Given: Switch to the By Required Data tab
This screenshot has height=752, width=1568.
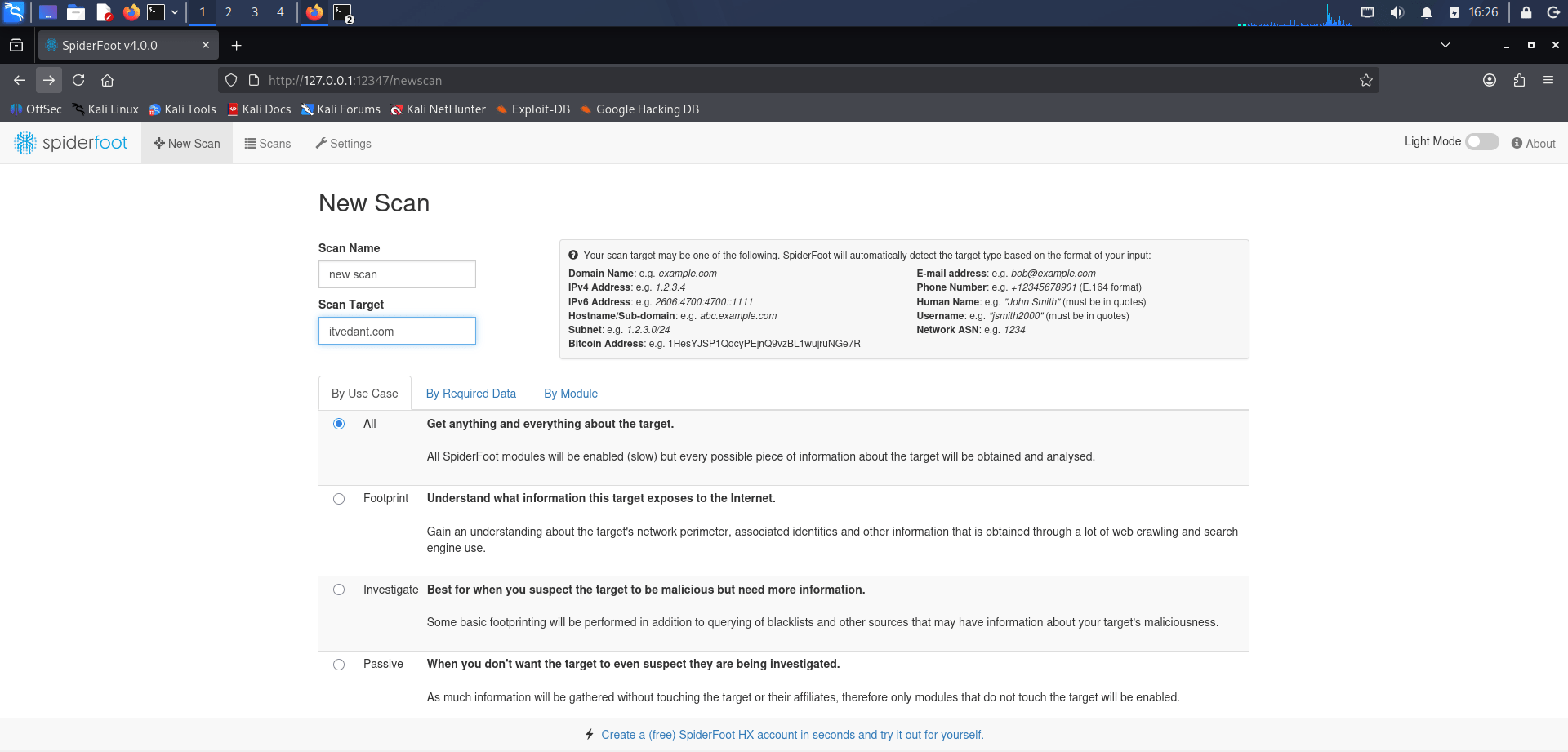Looking at the screenshot, I should tap(471, 394).
